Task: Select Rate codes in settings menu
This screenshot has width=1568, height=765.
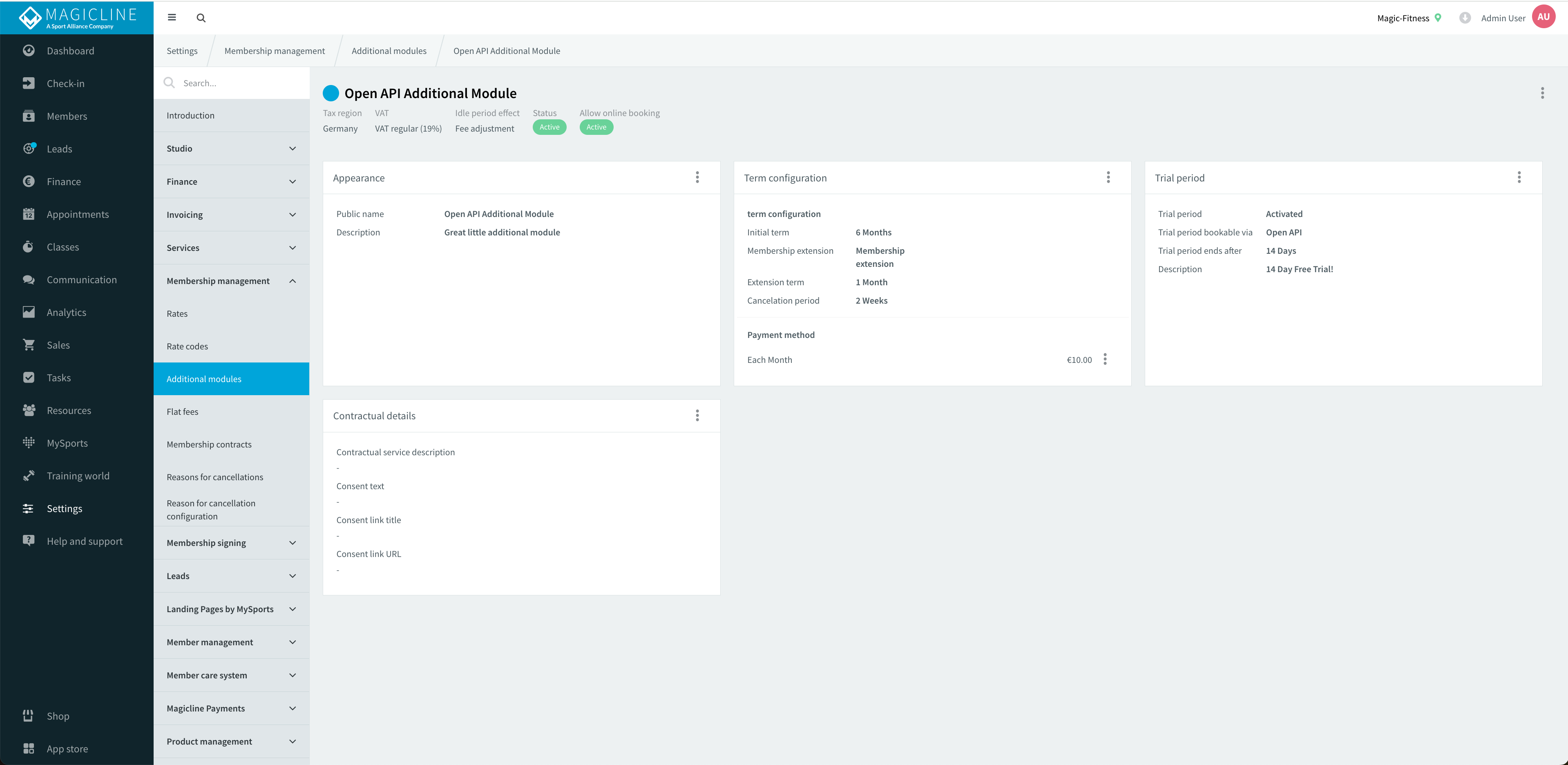Action: [x=188, y=346]
